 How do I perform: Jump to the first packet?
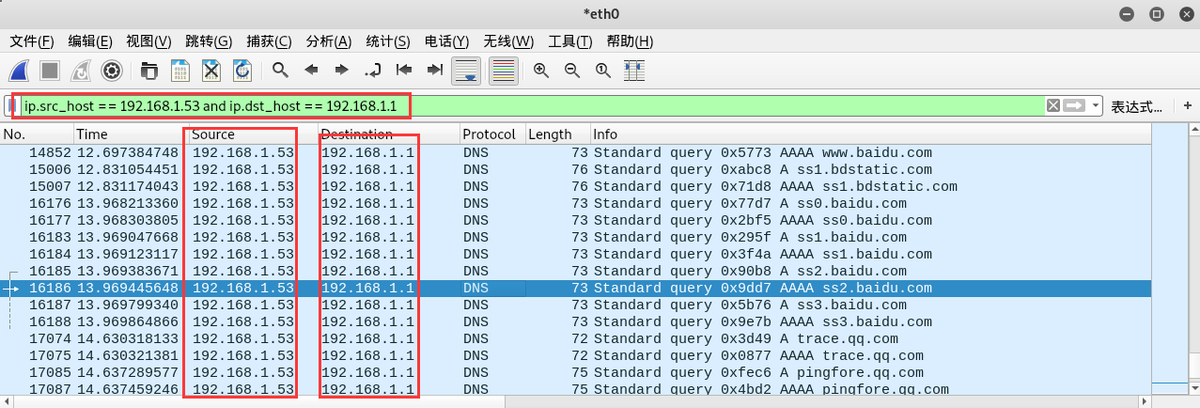point(404,70)
